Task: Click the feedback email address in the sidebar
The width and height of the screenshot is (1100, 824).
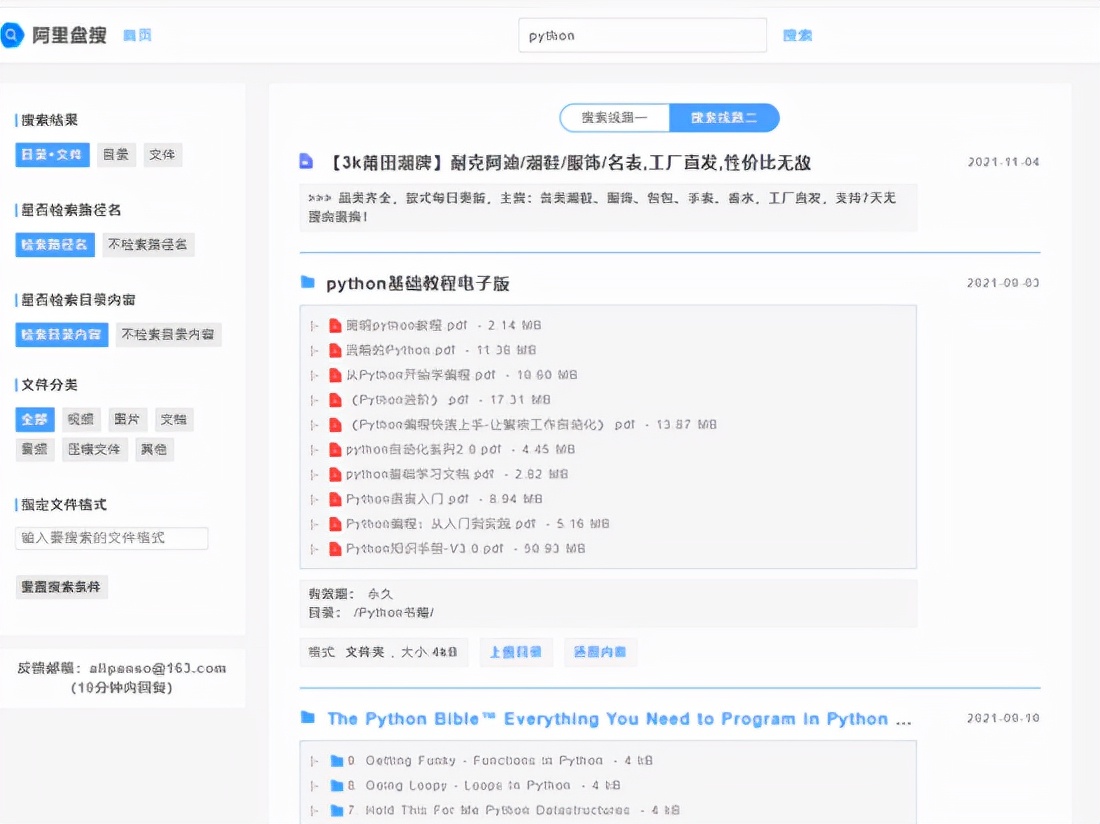Action: [157, 669]
